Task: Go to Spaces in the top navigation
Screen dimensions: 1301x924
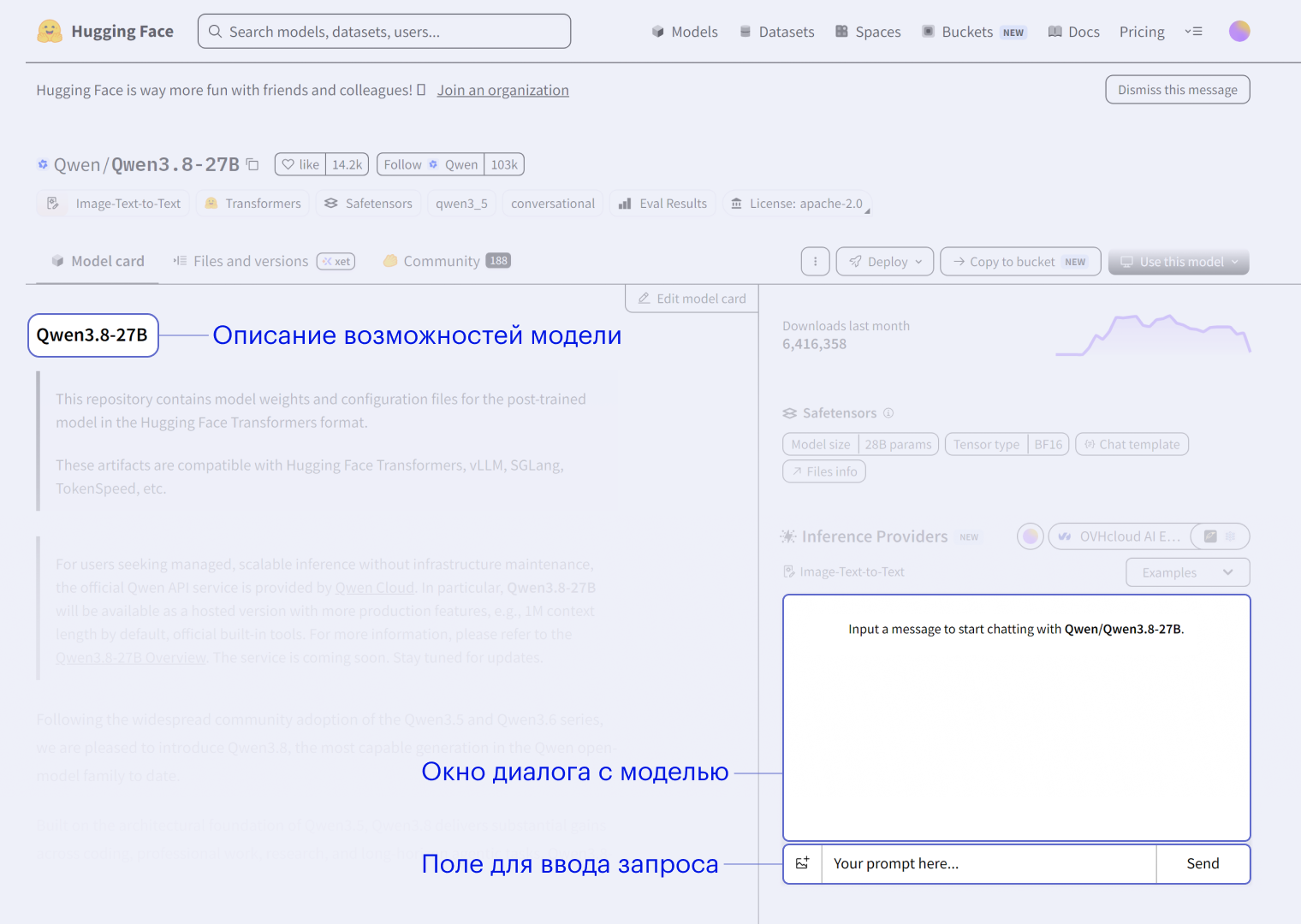Action: coord(868,32)
